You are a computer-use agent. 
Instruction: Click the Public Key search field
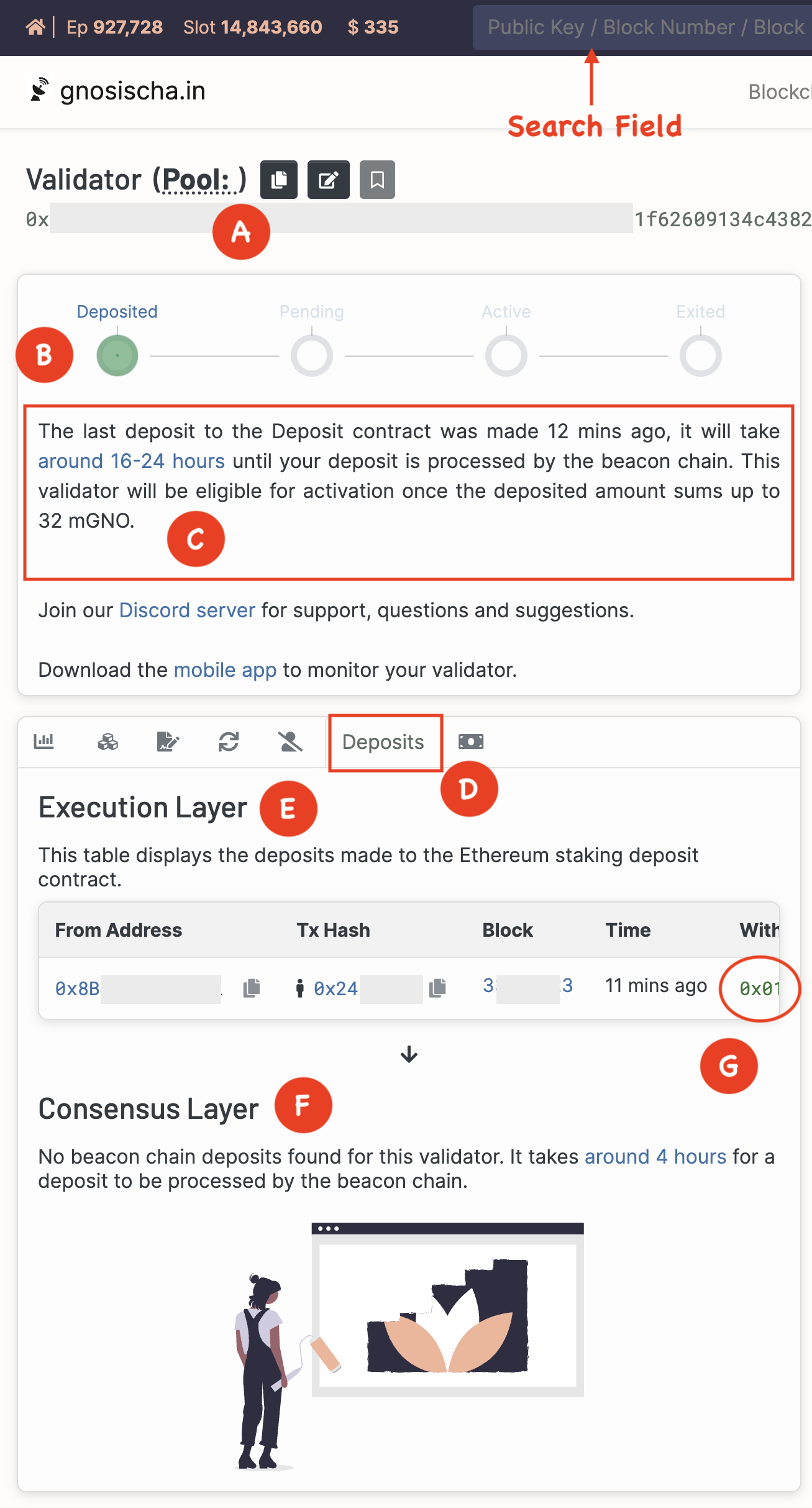click(x=643, y=27)
